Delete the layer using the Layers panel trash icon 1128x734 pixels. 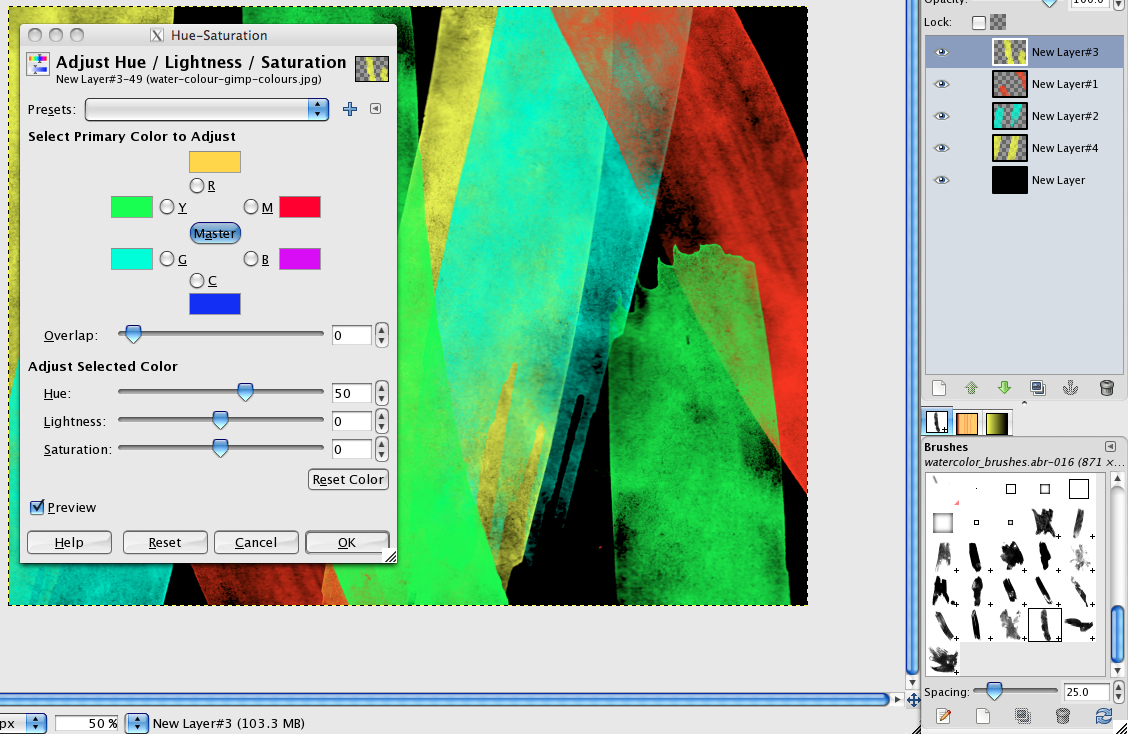pyautogui.click(x=1106, y=389)
